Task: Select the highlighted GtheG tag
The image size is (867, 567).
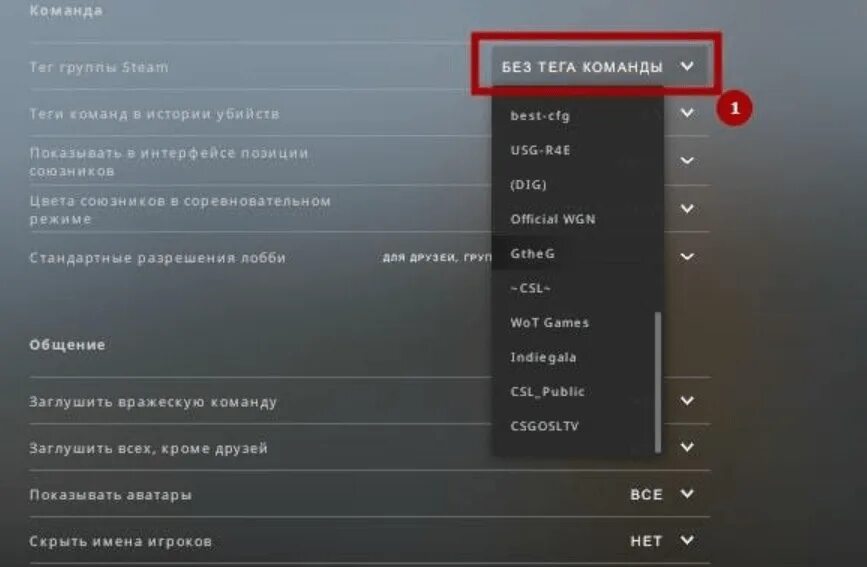Action: tap(577, 253)
